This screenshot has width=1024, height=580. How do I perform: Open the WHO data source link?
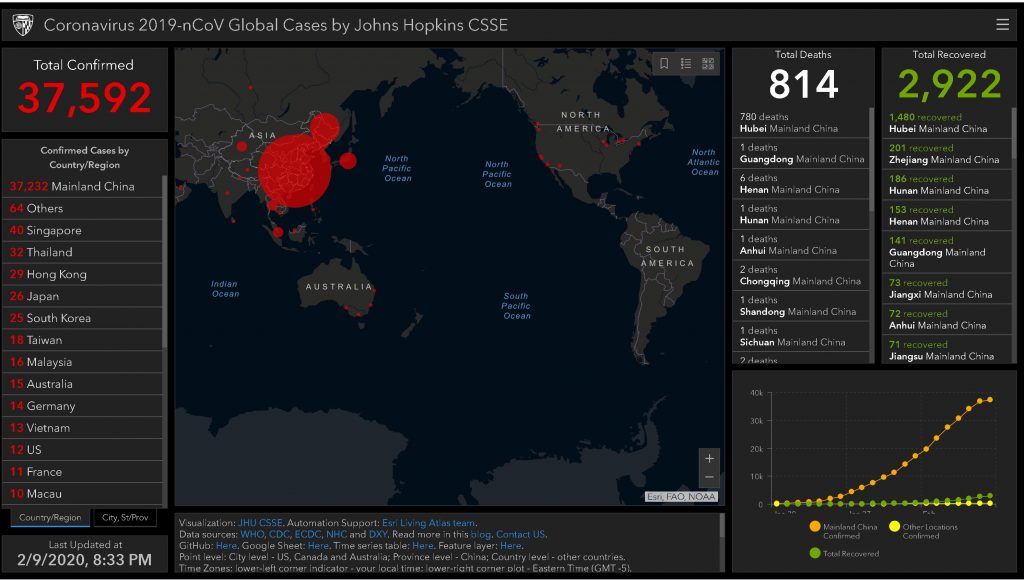click(252, 534)
